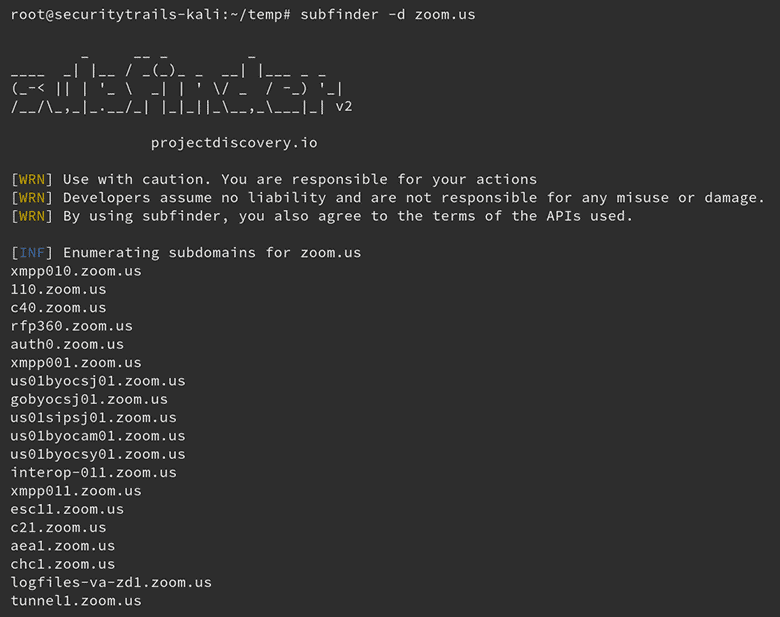Select the auth0.zoom.us subdomain

[67, 344]
